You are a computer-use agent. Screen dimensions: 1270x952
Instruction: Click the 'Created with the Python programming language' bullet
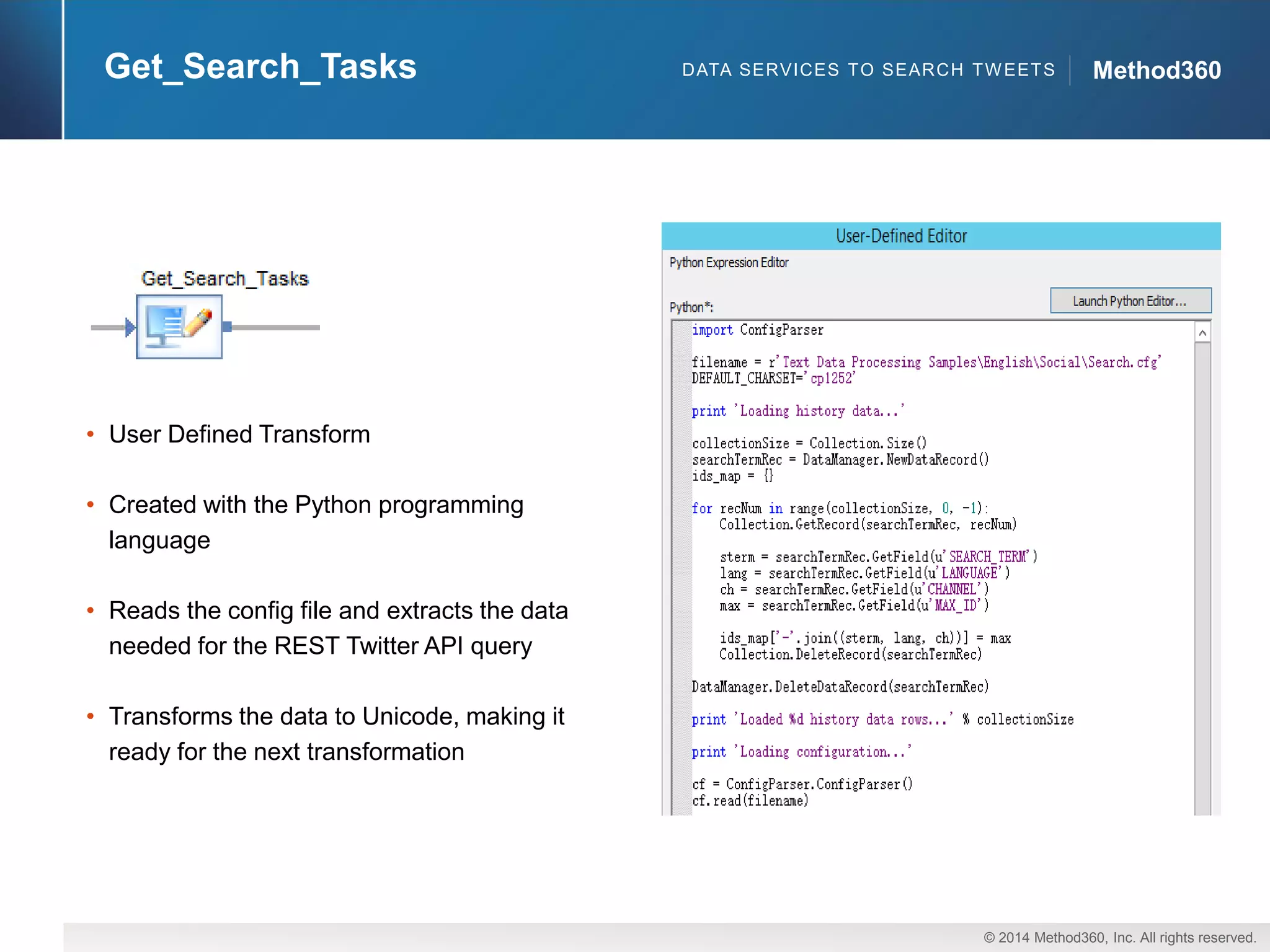click(x=316, y=522)
